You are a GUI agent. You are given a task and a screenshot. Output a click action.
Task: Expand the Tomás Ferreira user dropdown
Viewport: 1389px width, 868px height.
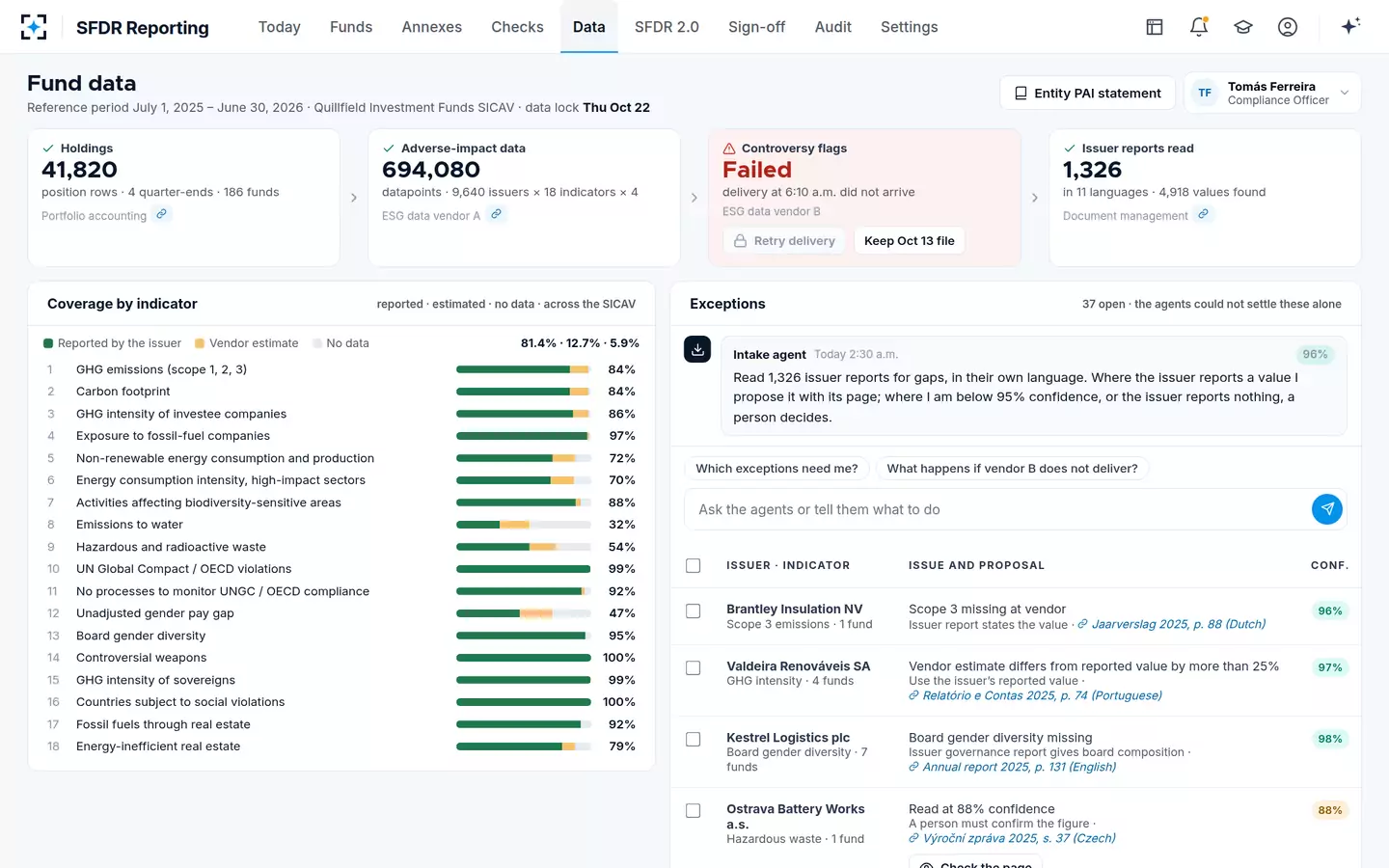click(x=1272, y=93)
